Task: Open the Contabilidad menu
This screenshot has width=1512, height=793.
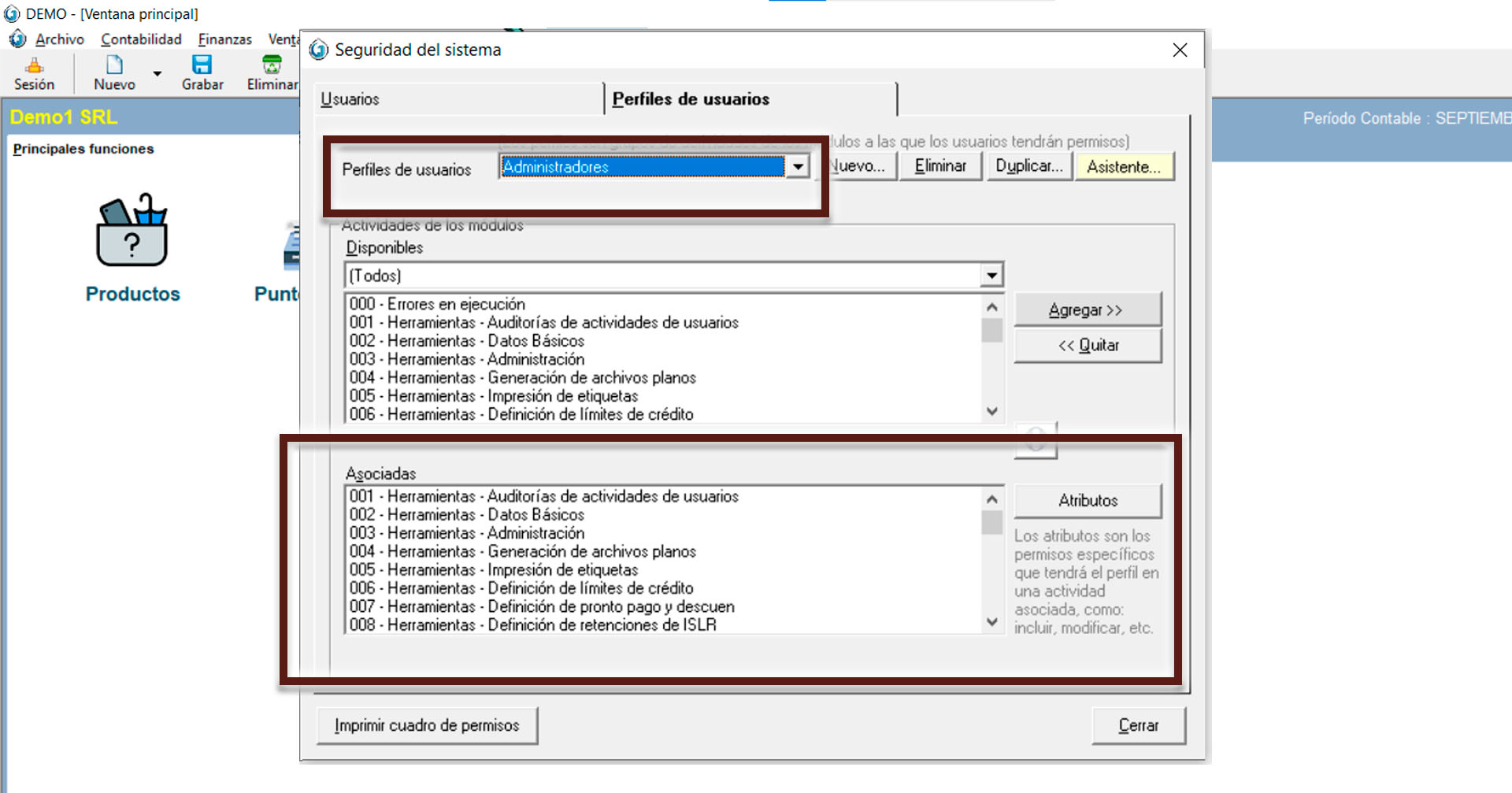Action: click(x=141, y=39)
